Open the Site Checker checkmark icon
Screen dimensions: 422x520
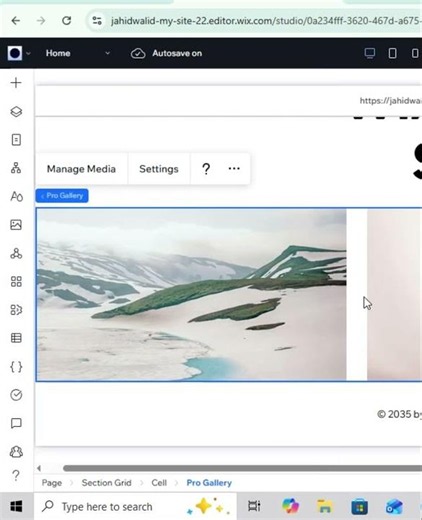point(16,395)
